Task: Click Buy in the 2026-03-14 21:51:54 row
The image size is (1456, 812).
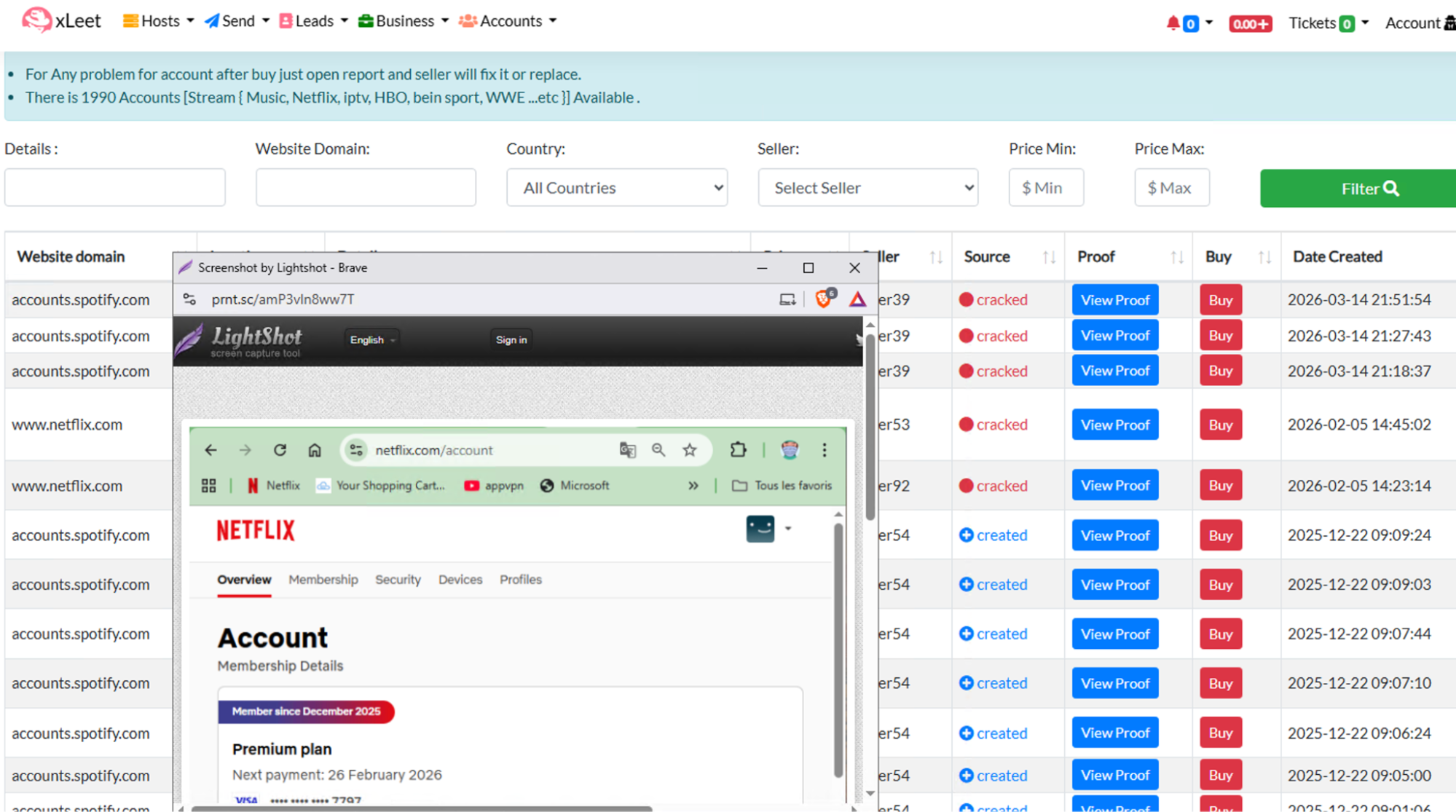Action: tap(1221, 300)
